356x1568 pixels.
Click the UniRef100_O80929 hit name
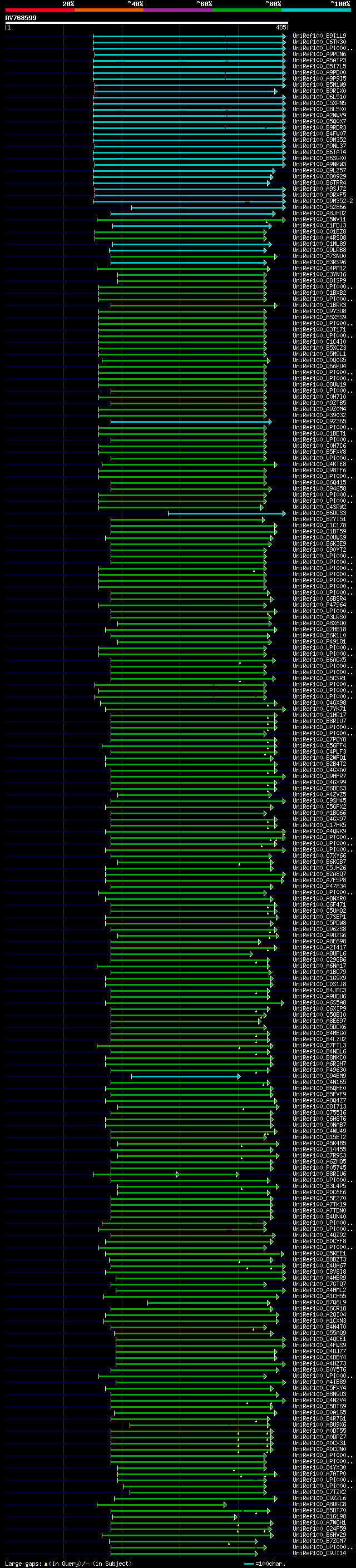coord(319,176)
